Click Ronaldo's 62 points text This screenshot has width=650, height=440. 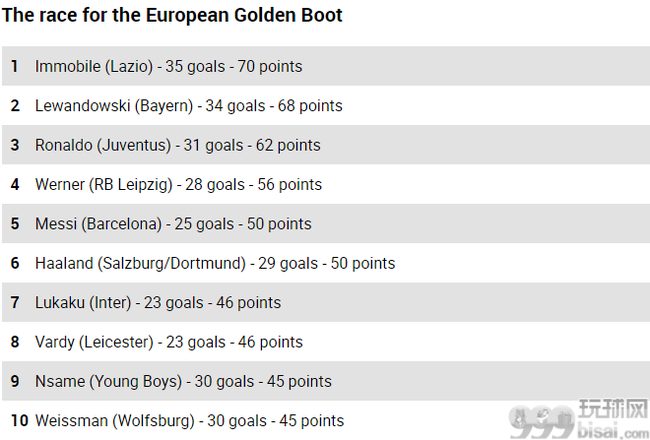point(288,146)
